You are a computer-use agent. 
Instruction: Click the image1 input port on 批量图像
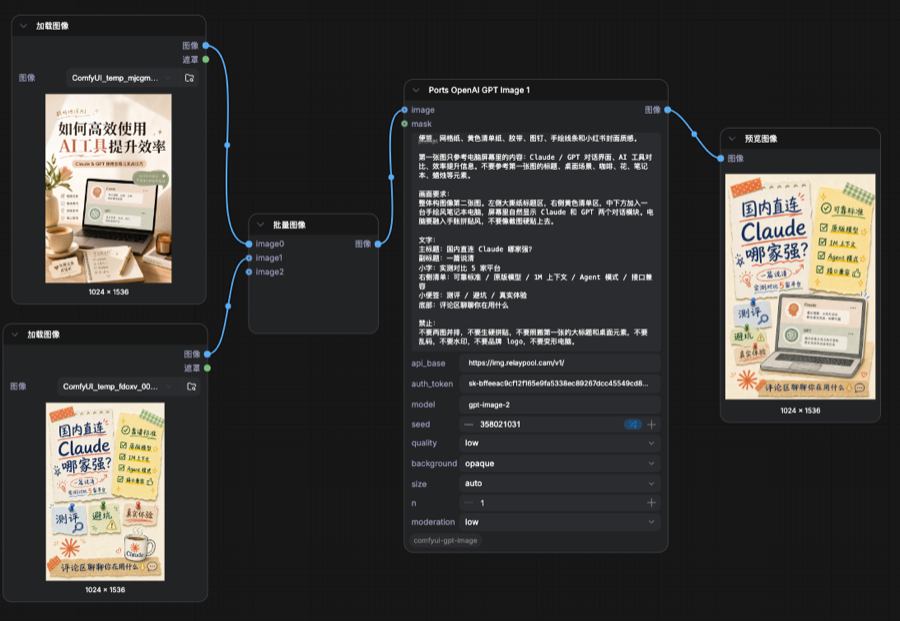click(249, 258)
